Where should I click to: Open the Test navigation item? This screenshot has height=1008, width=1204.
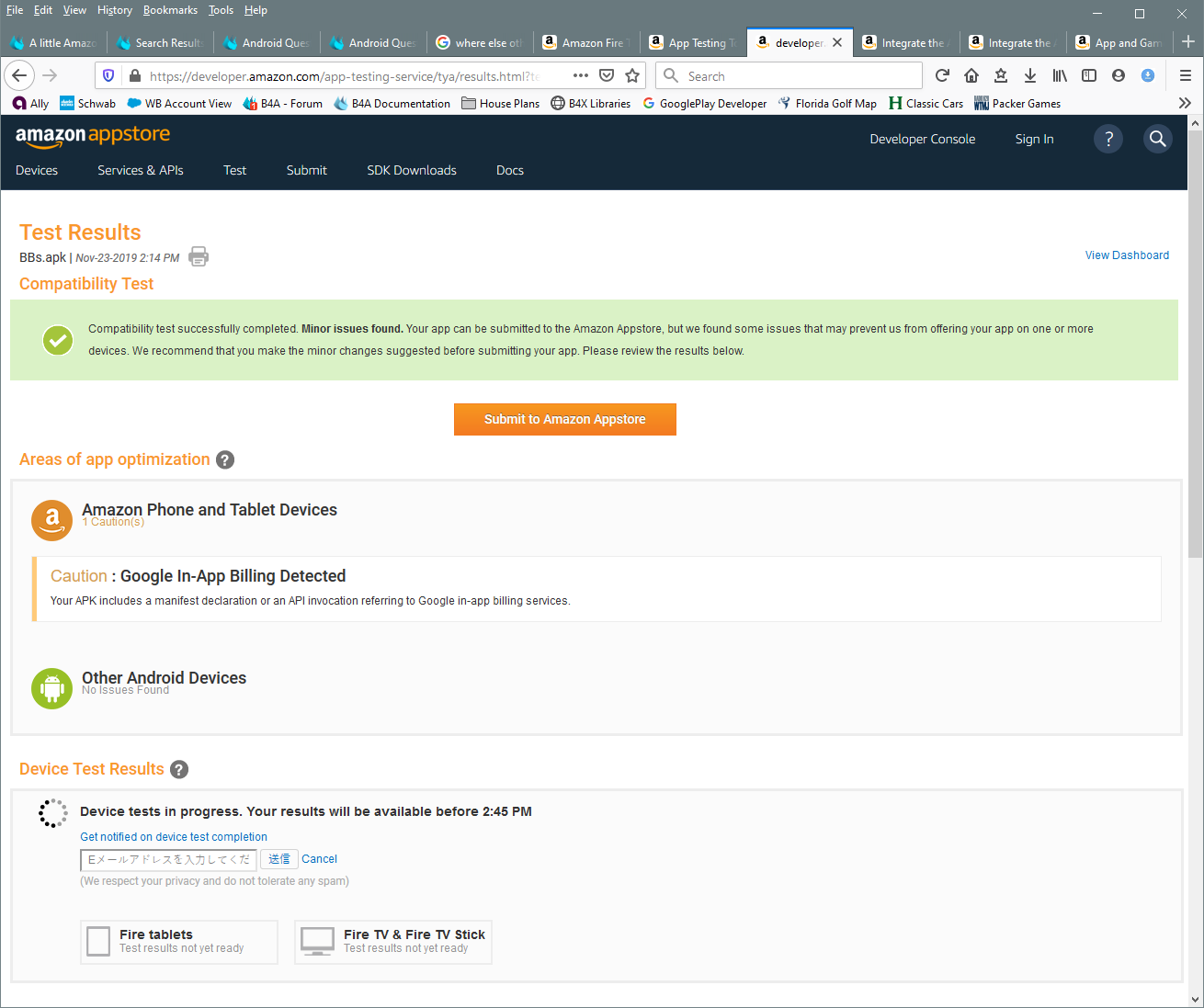pyautogui.click(x=234, y=170)
